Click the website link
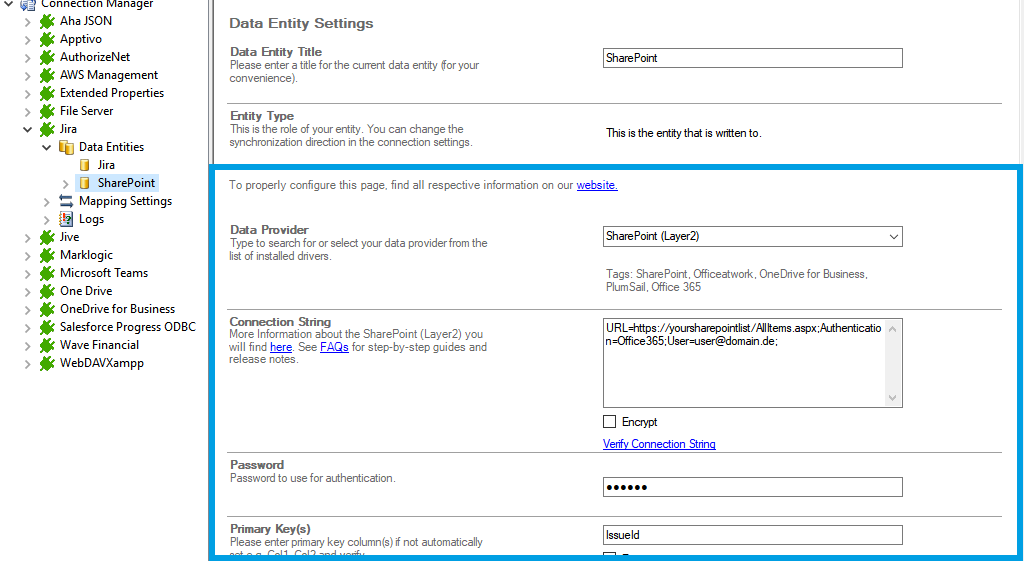 (x=597, y=185)
